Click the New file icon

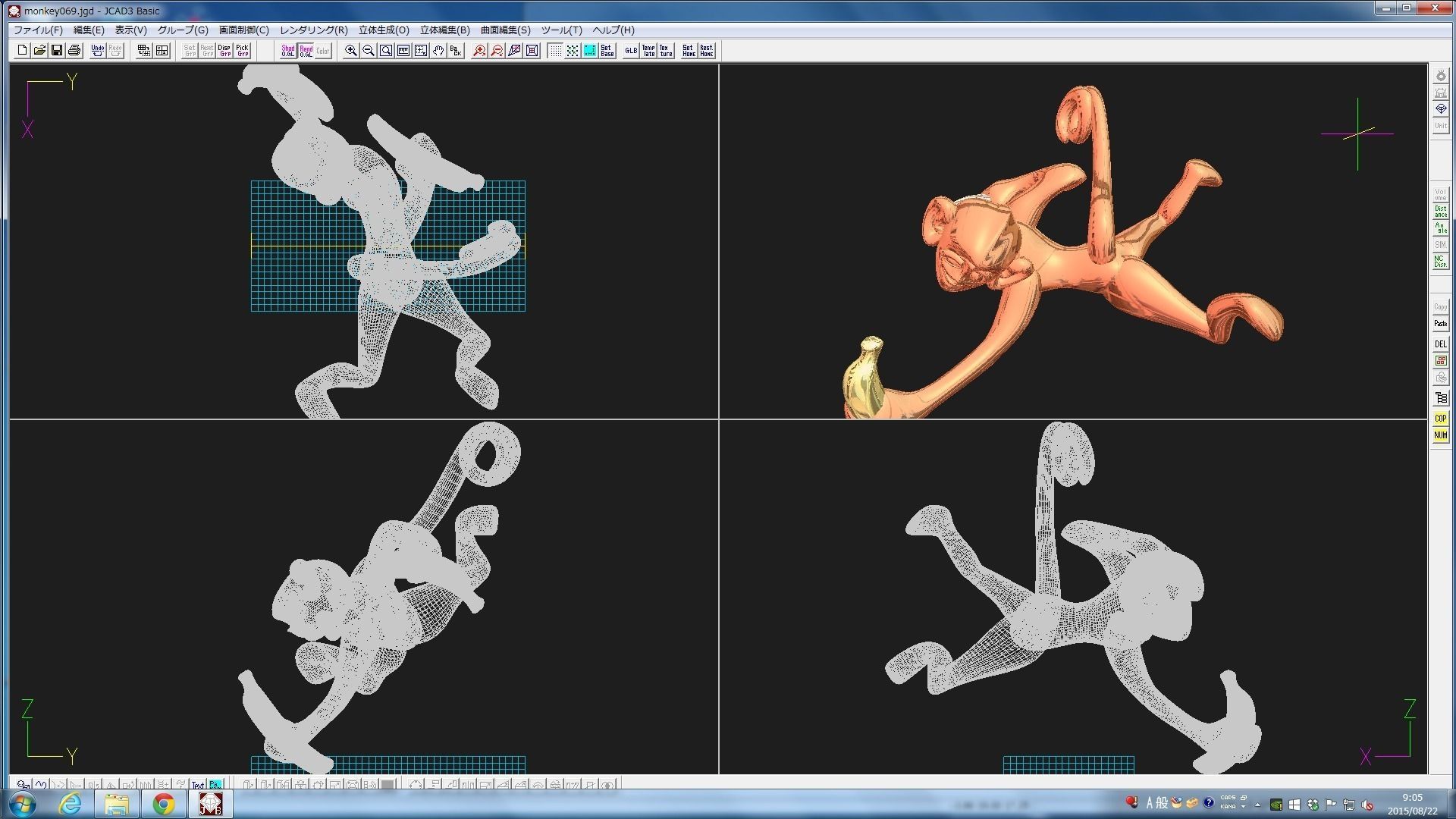click(22, 51)
